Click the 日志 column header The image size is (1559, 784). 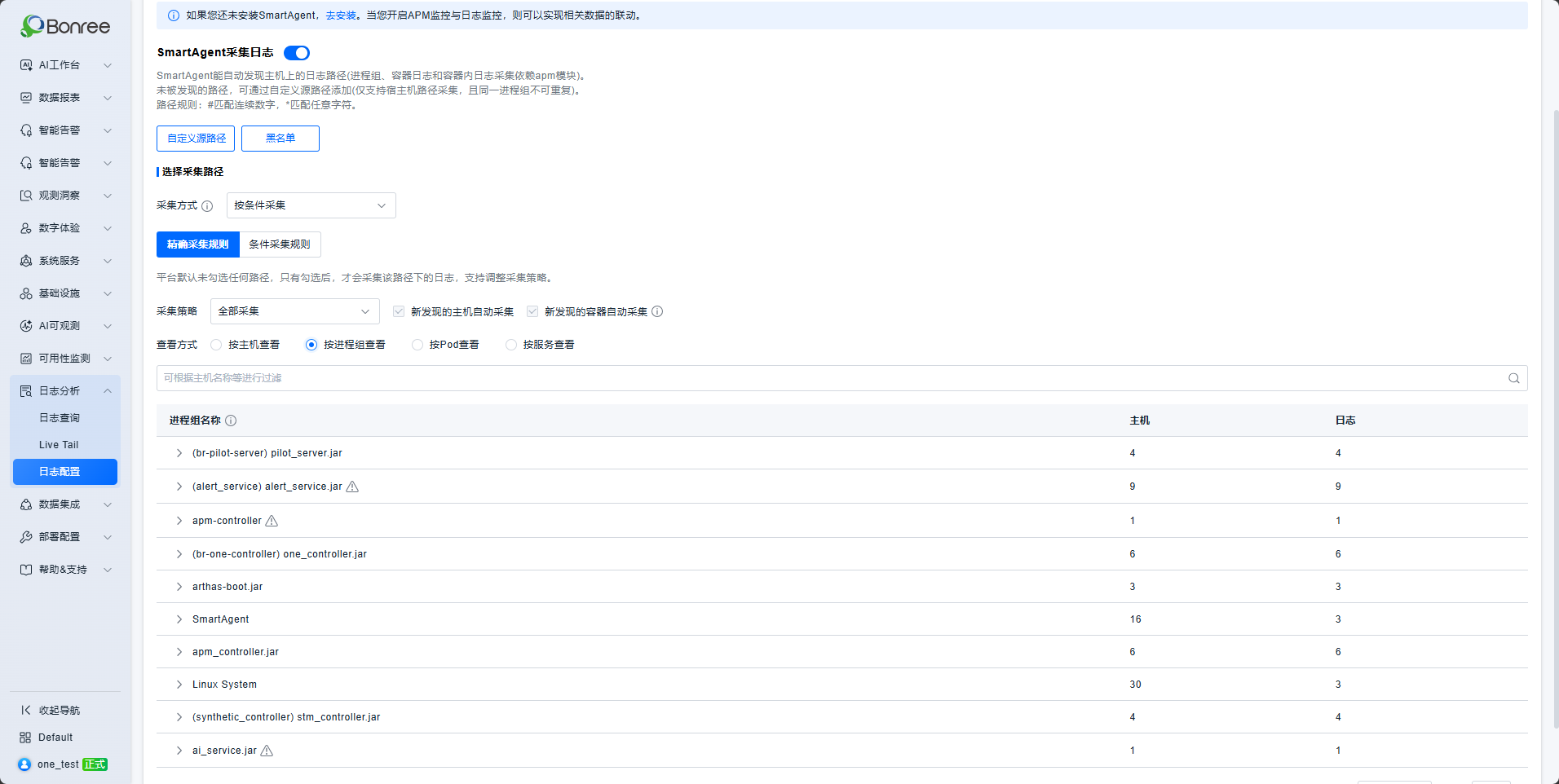click(x=1345, y=421)
